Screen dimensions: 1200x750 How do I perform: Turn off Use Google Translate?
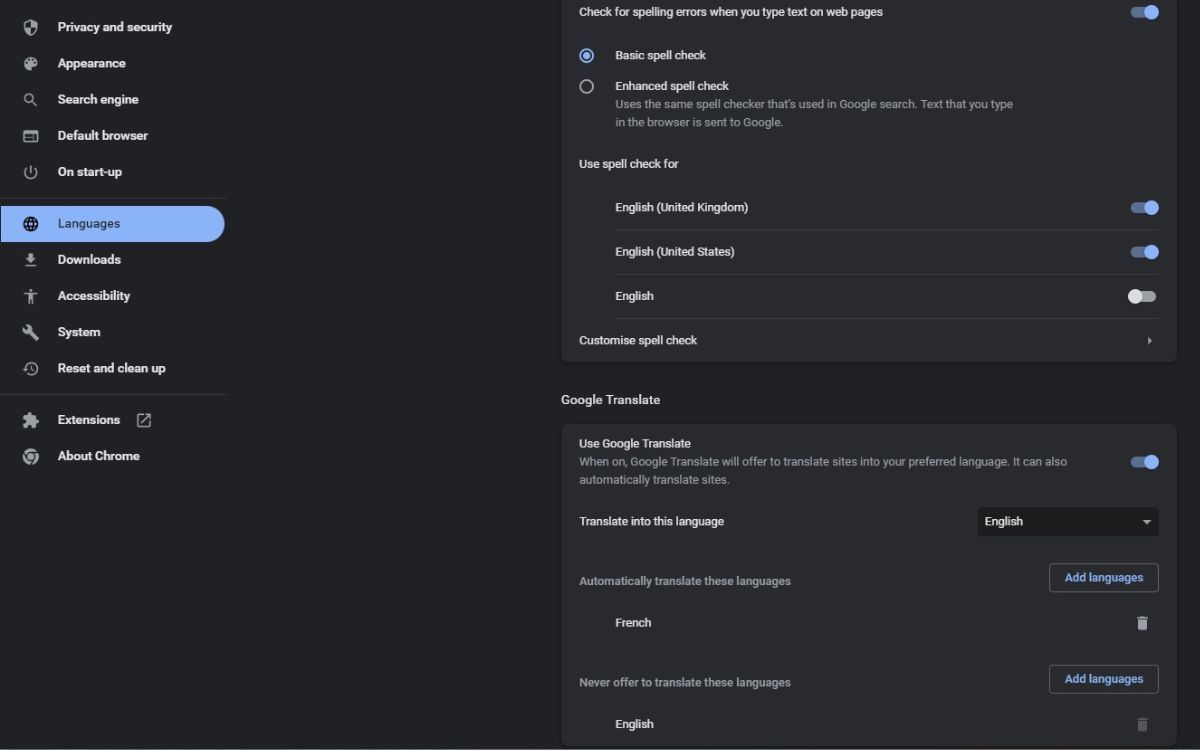pyautogui.click(x=1144, y=462)
